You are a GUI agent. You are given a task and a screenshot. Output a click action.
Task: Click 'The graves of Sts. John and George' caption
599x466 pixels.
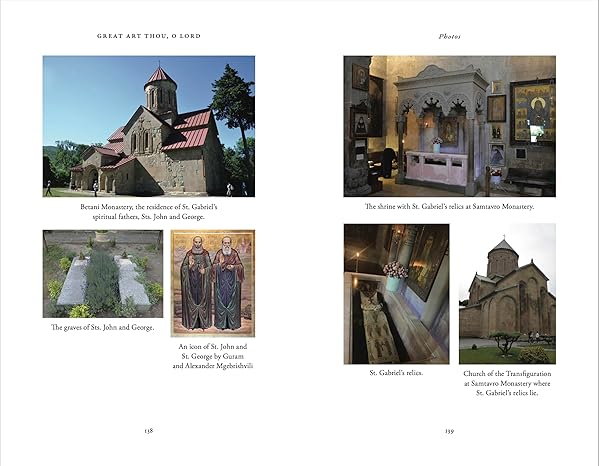[103, 327]
